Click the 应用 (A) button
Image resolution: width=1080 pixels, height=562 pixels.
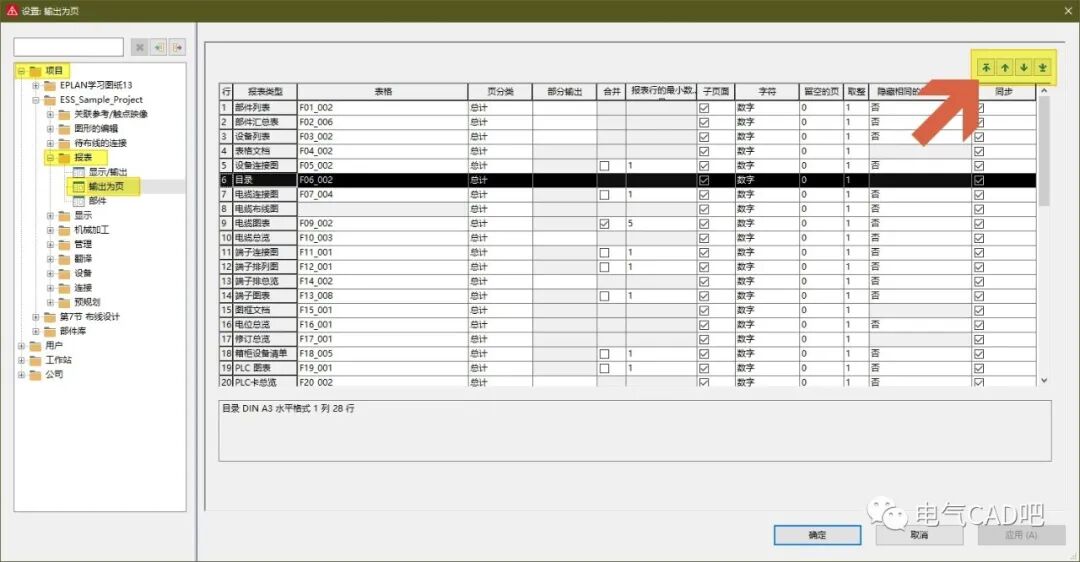click(x=1021, y=535)
